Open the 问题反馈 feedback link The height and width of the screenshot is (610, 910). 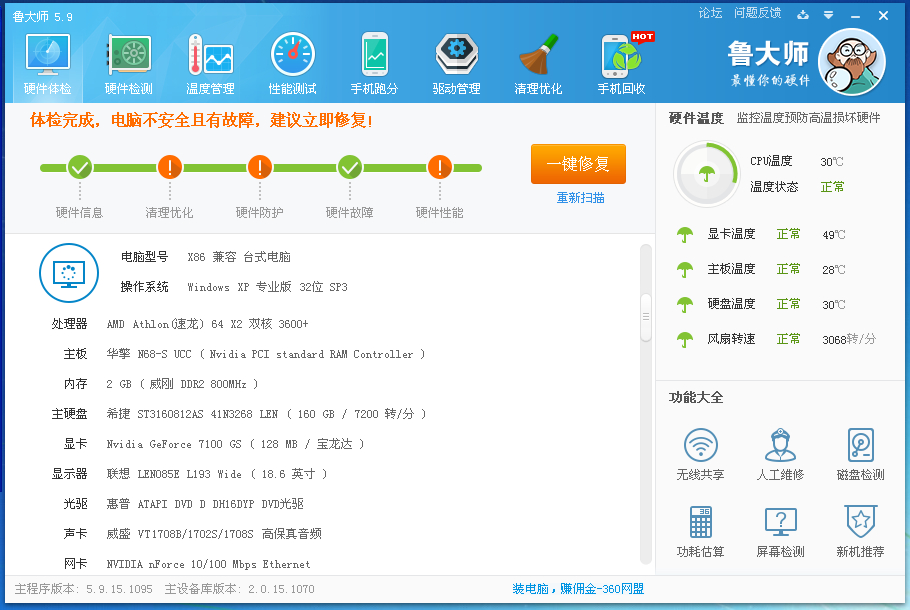(x=757, y=13)
